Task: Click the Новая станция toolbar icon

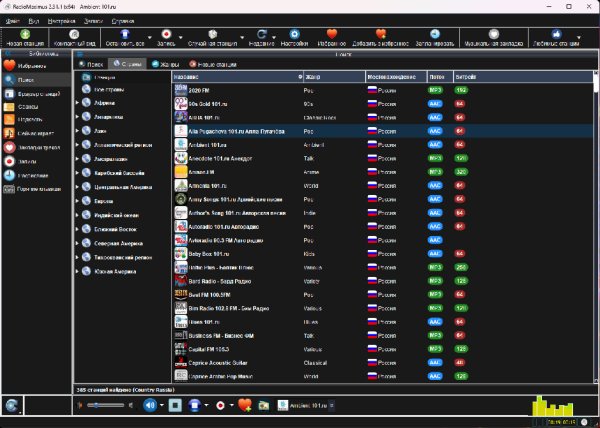Action: coord(25,34)
